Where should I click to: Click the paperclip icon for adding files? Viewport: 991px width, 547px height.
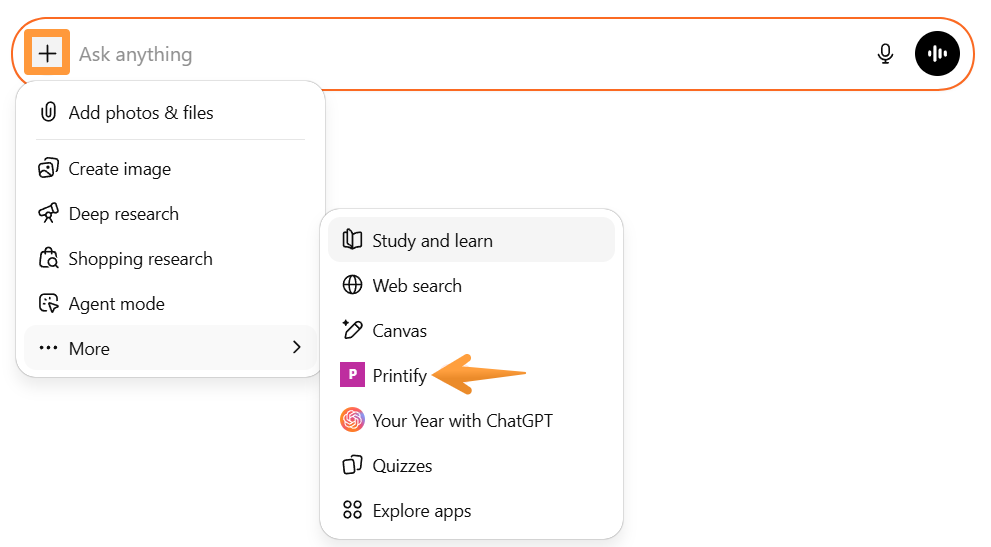tap(49, 112)
